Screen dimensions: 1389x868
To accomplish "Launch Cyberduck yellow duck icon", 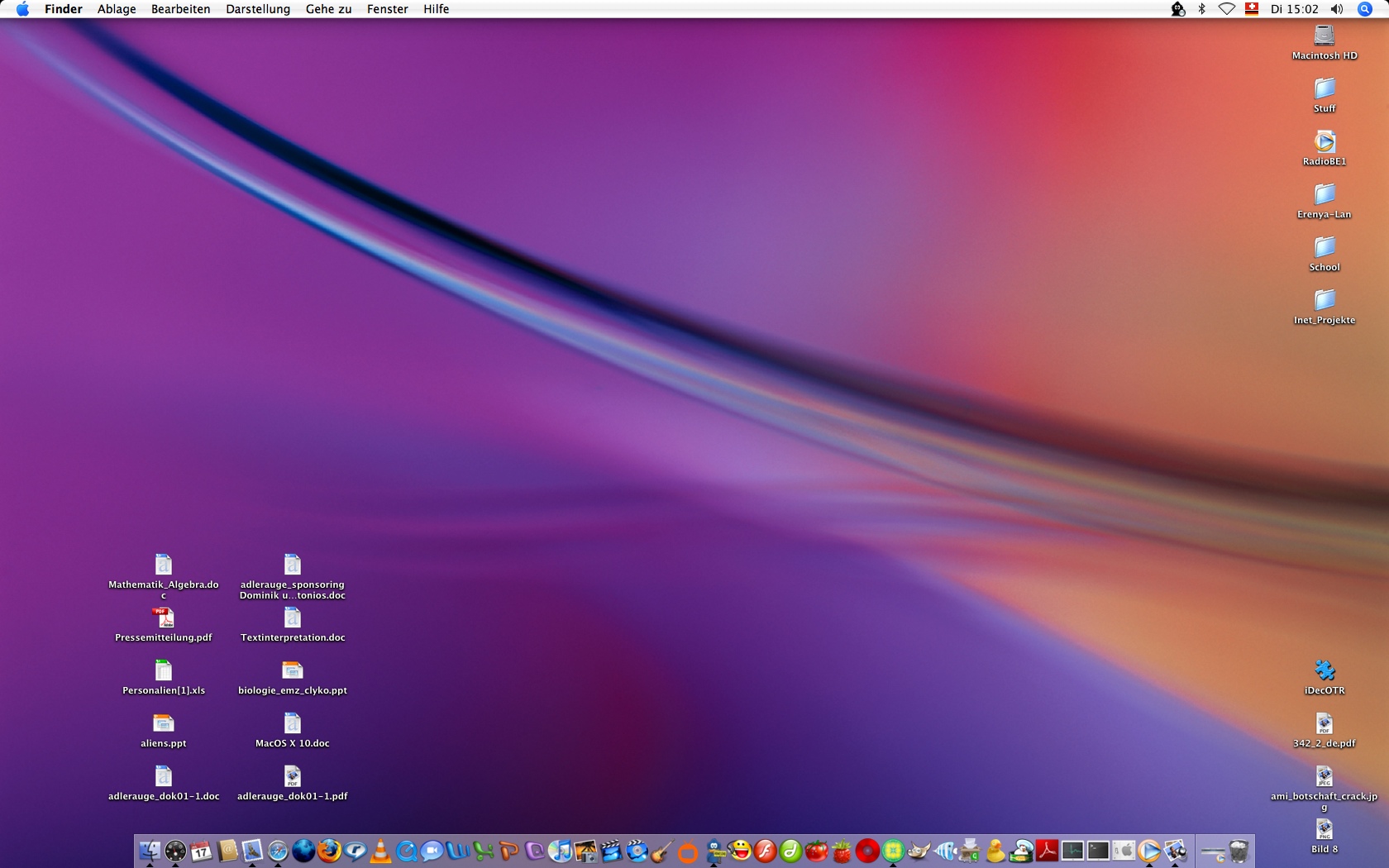I will pos(995,851).
